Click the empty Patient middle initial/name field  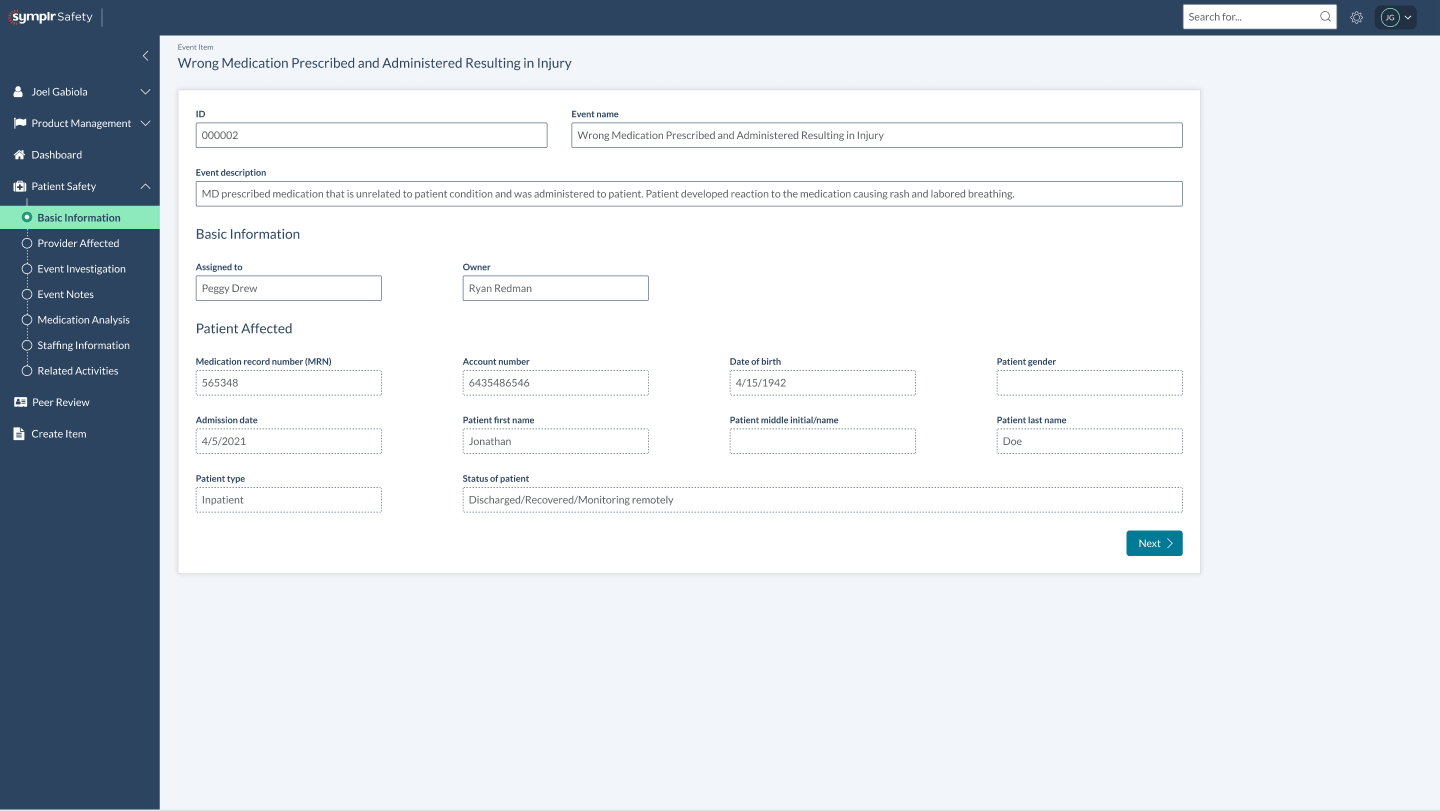(x=823, y=441)
